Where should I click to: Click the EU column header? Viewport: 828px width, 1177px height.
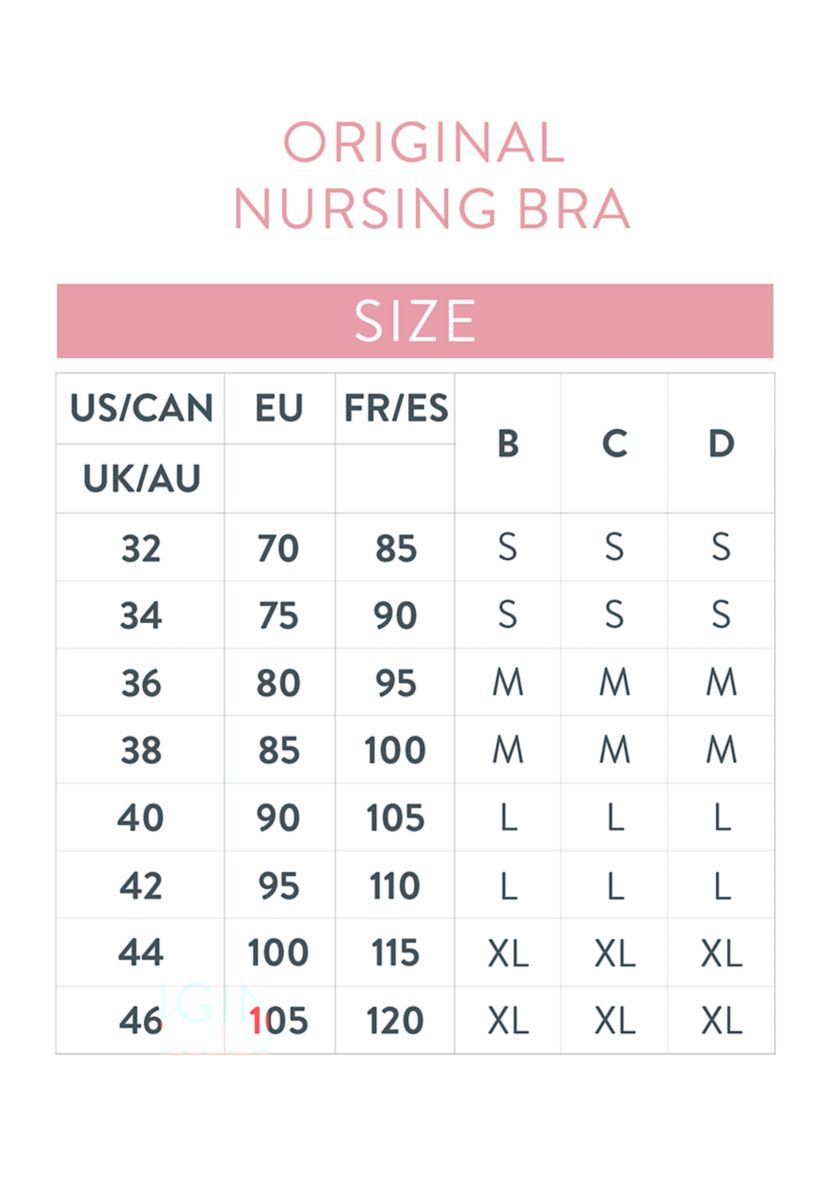(x=279, y=408)
